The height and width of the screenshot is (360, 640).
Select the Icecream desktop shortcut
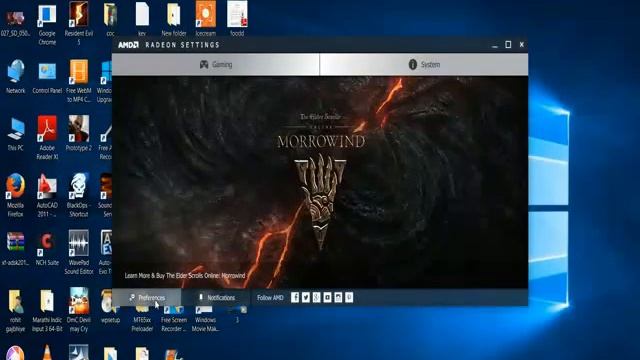205,19
